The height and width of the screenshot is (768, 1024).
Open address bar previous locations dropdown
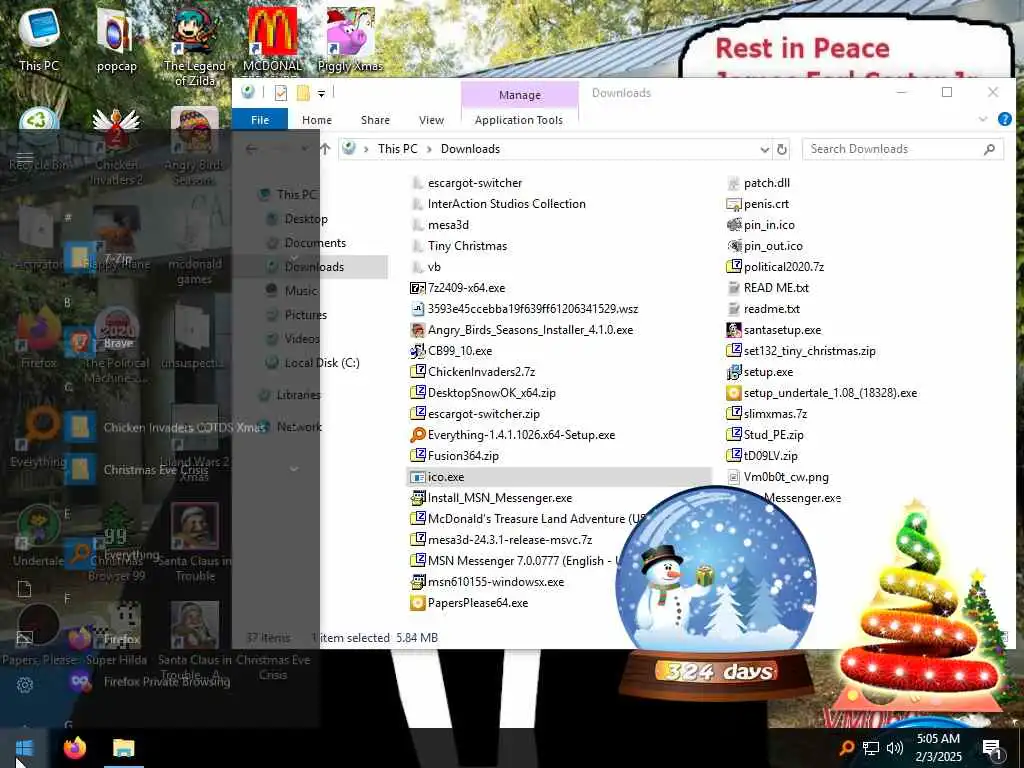765,150
